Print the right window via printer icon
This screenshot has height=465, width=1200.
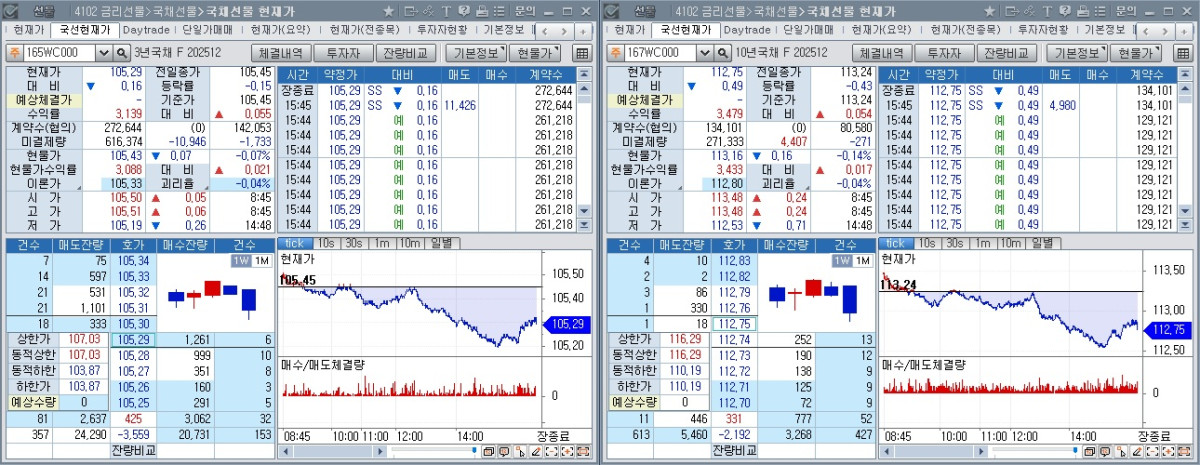click(1083, 11)
